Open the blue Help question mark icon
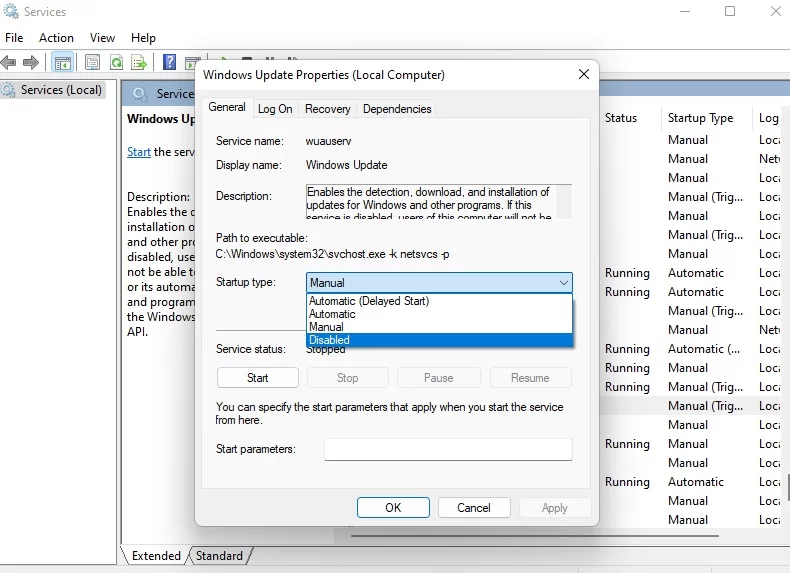790x573 pixels. click(x=170, y=62)
